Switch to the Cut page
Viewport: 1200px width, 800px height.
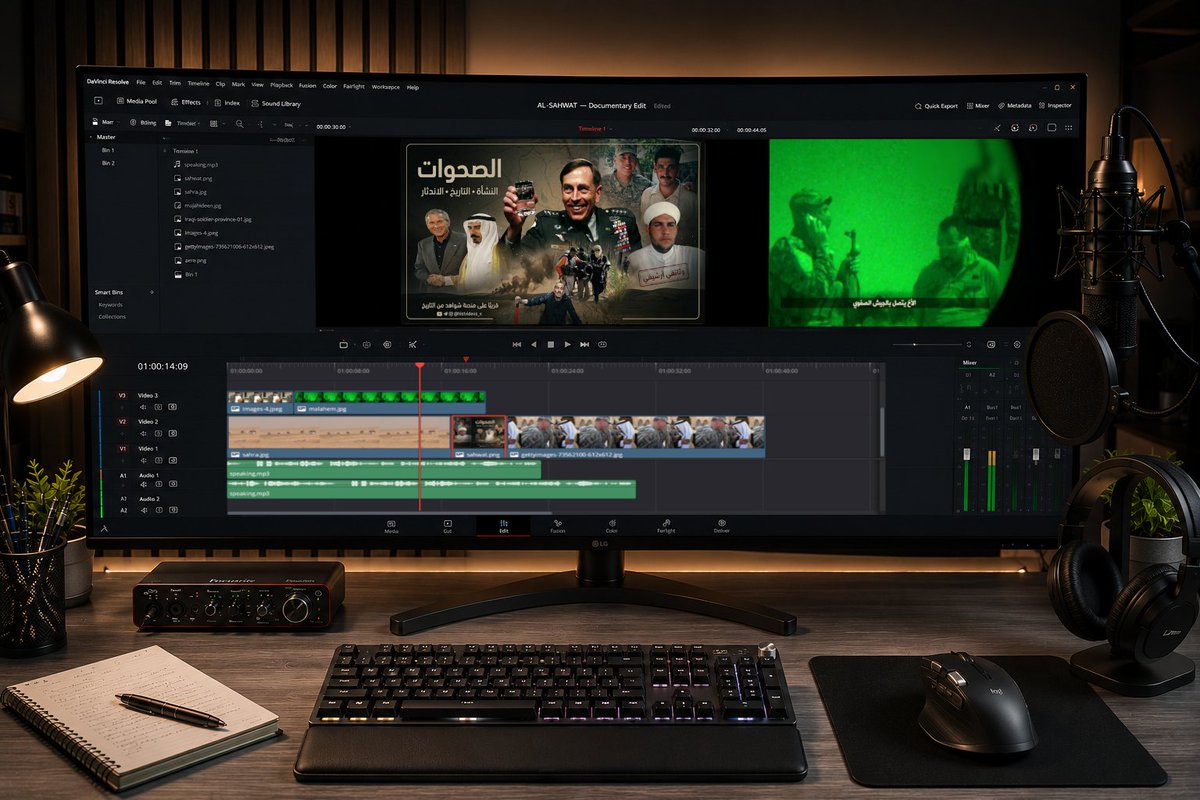tap(447, 527)
